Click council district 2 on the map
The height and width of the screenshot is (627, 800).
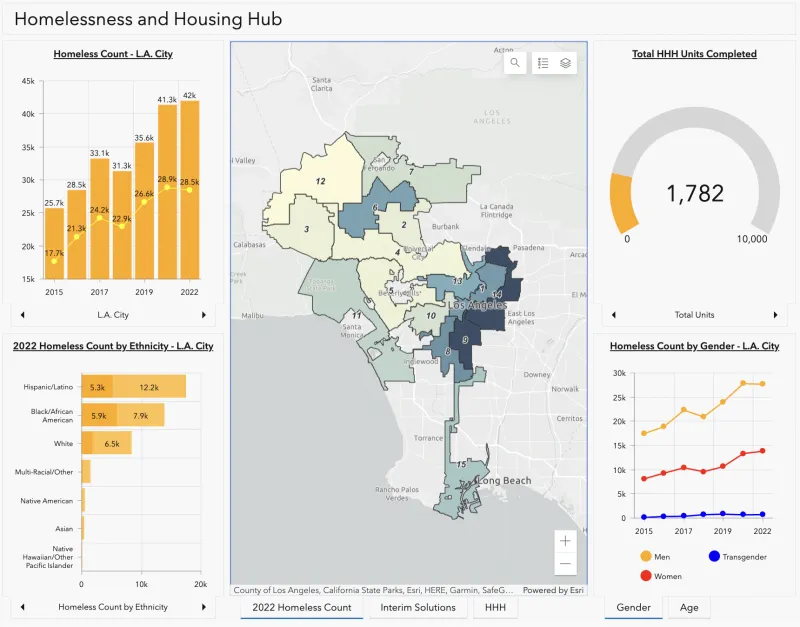[404, 224]
